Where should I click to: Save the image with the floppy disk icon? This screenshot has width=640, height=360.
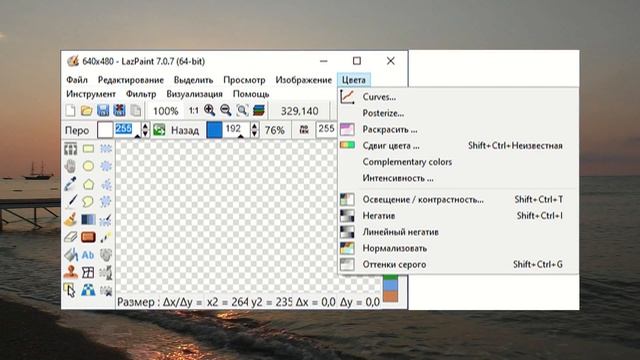103,110
